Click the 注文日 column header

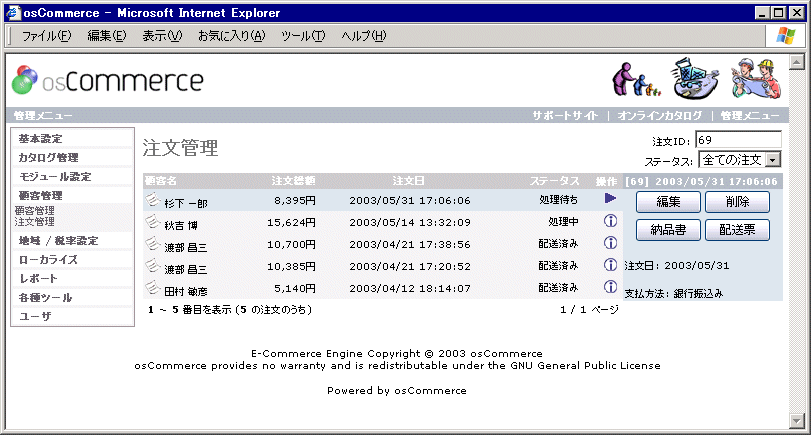click(x=408, y=181)
